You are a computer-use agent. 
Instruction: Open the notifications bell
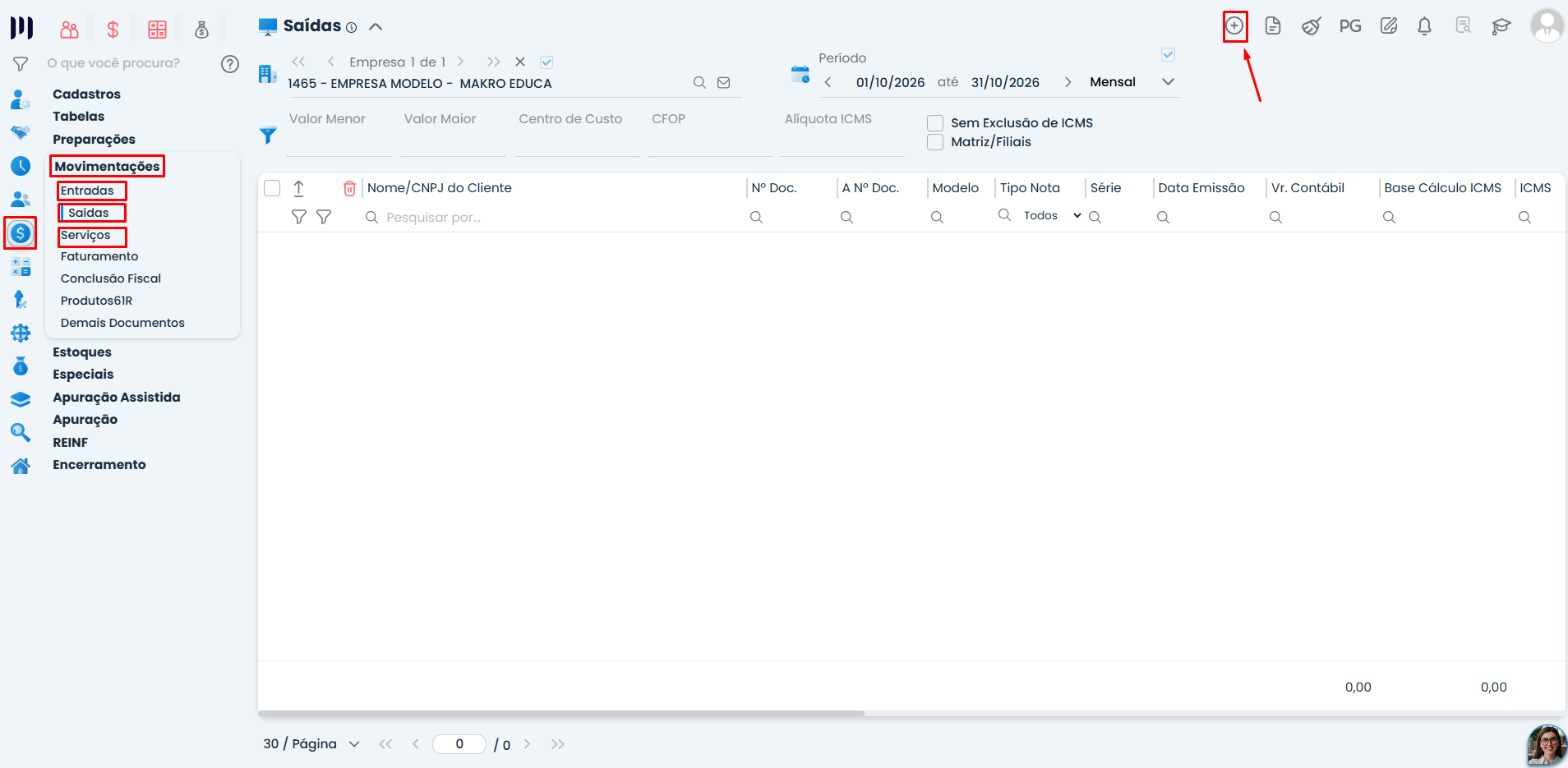tap(1425, 26)
